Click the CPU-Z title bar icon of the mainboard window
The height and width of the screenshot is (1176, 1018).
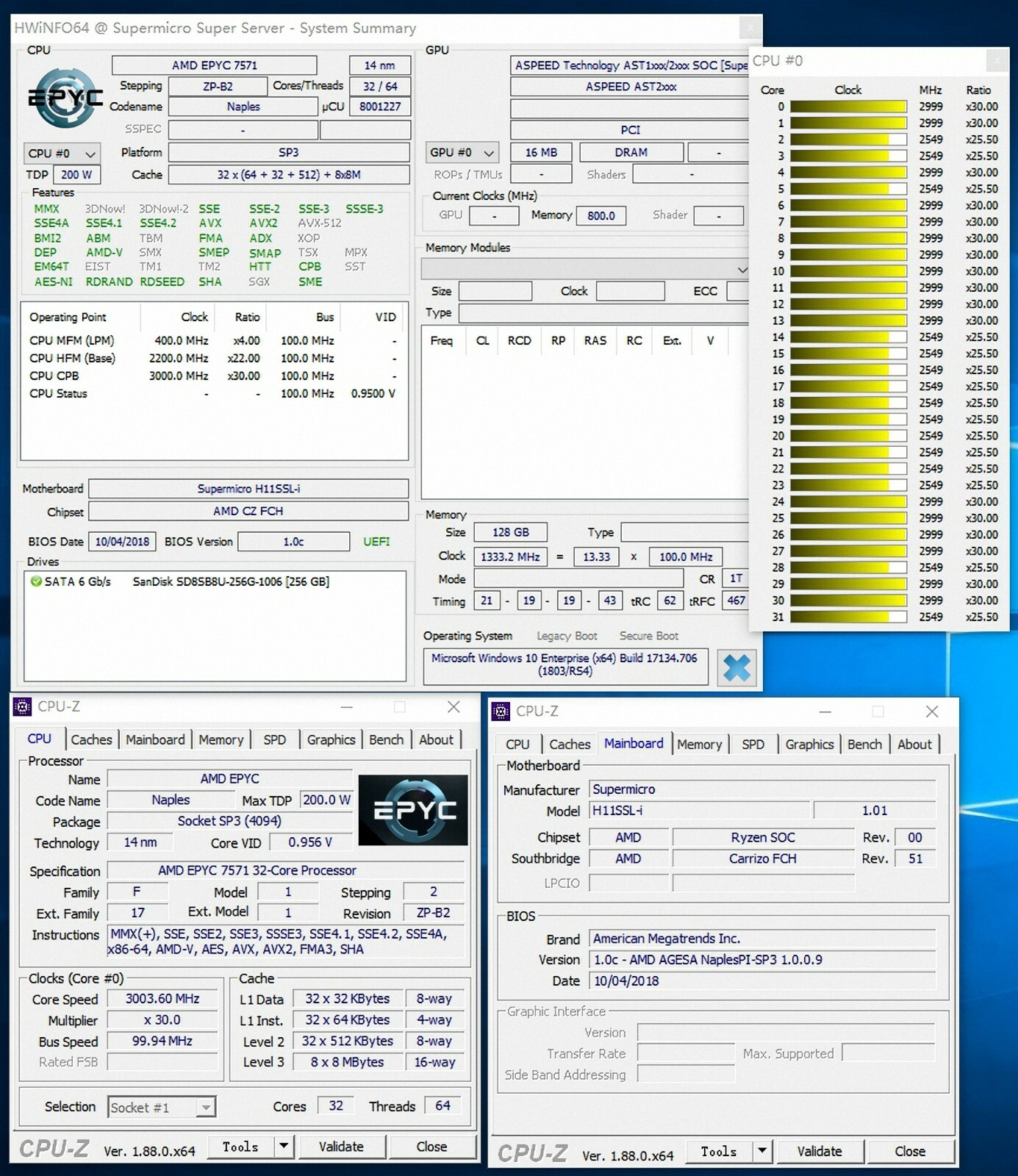click(501, 711)
